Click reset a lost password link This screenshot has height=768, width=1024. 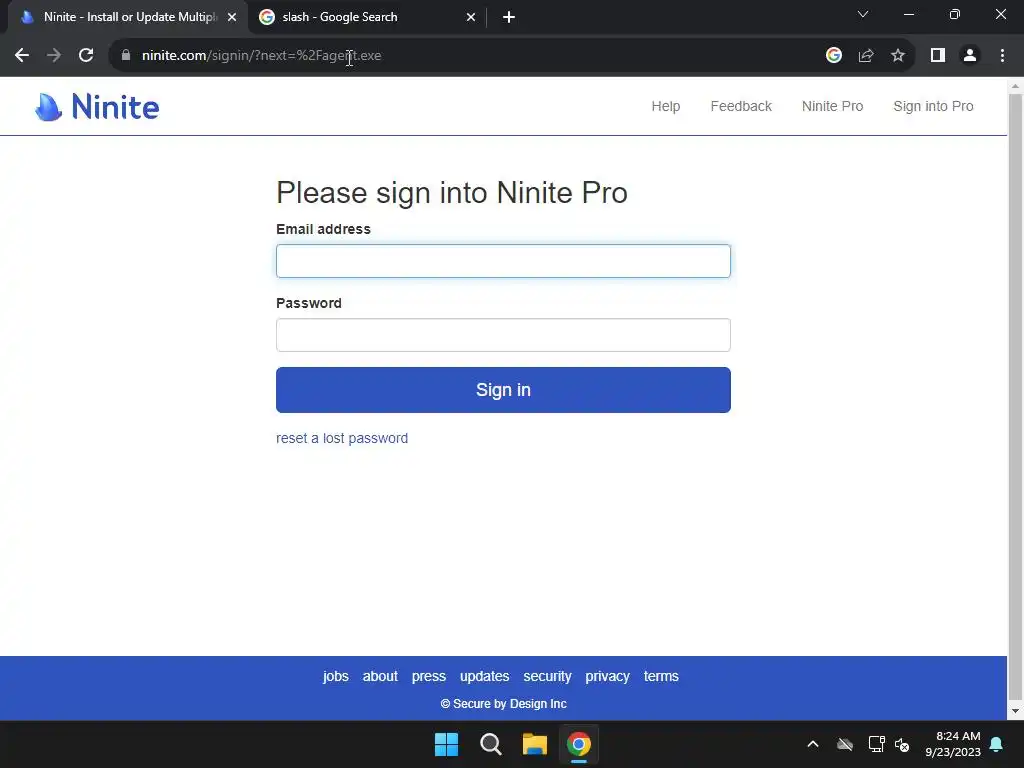pyautogui.click(x=342, y=438)
